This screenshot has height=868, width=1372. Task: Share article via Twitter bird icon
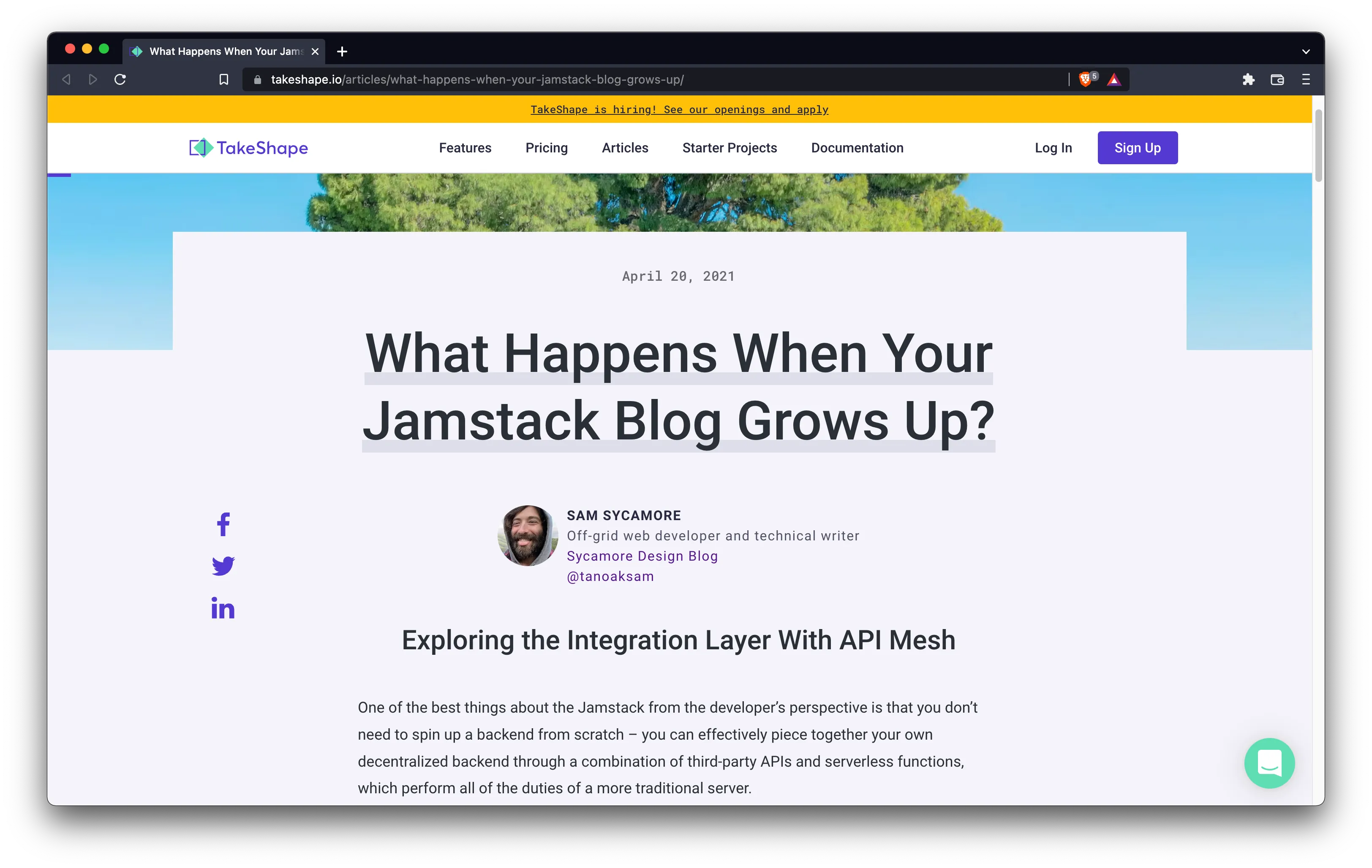[223, 566]
